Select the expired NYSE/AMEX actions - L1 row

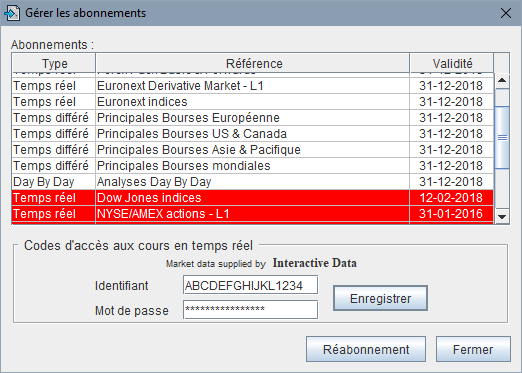(253, 214)
